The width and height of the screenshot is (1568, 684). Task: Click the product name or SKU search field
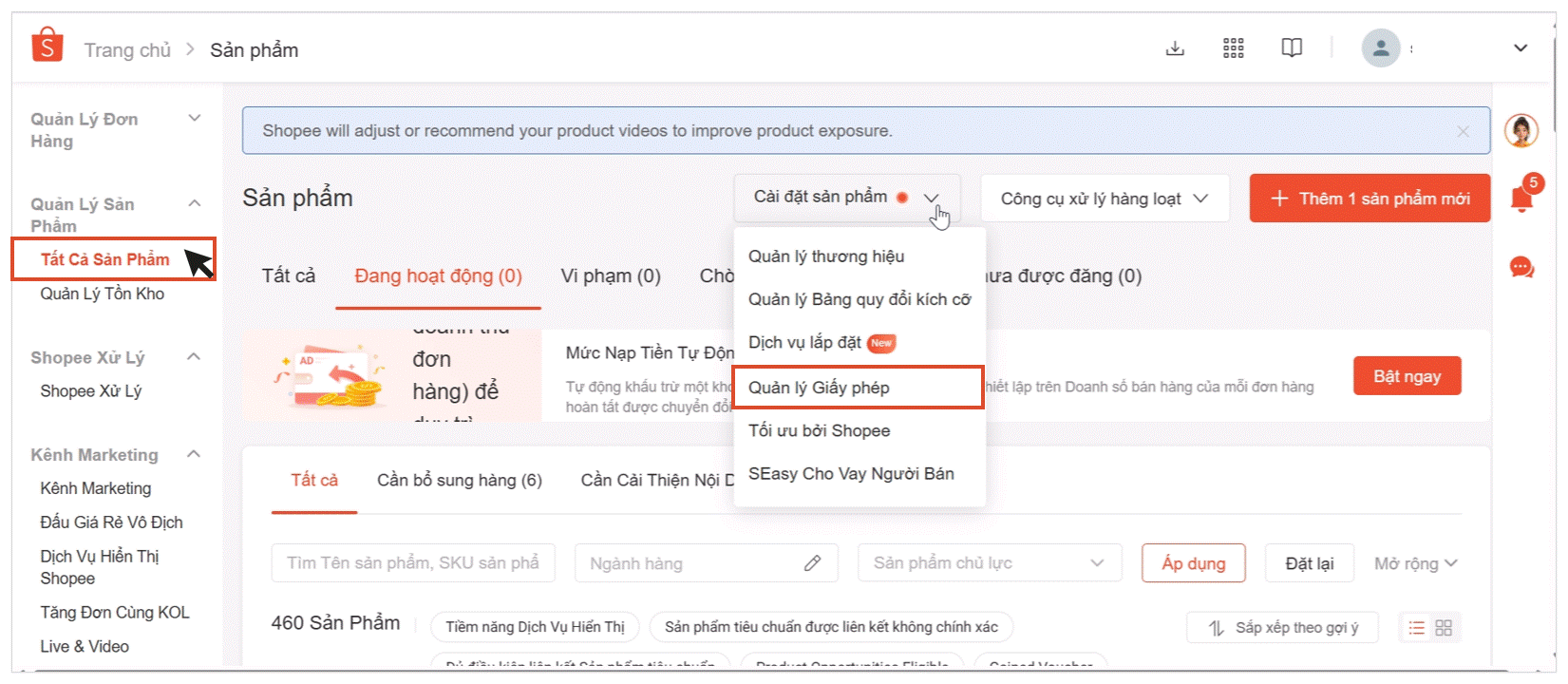coord(413,563)
